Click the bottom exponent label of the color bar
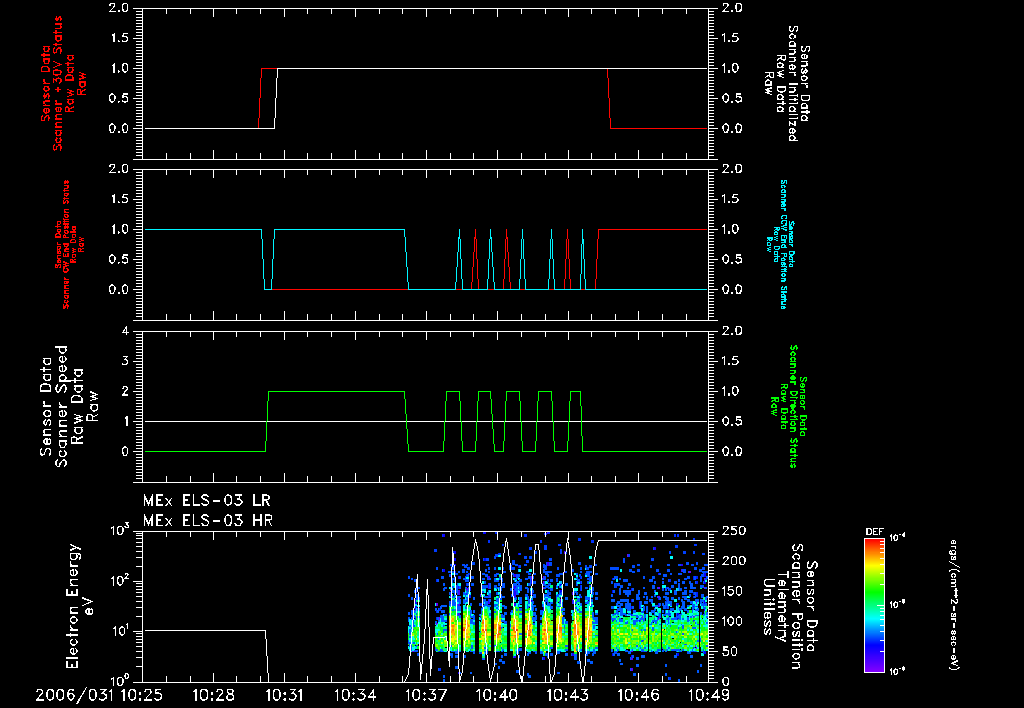1024x708 pixels. click(x=898, y=671)
